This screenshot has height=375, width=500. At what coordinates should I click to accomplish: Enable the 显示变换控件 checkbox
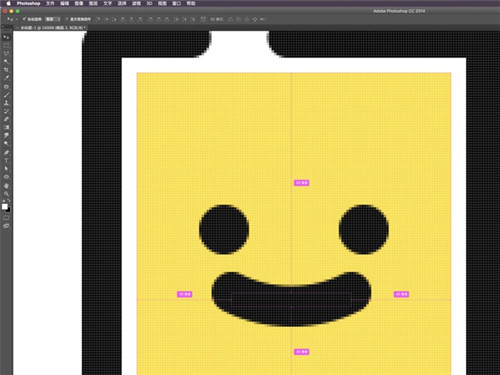coord(67,19)
